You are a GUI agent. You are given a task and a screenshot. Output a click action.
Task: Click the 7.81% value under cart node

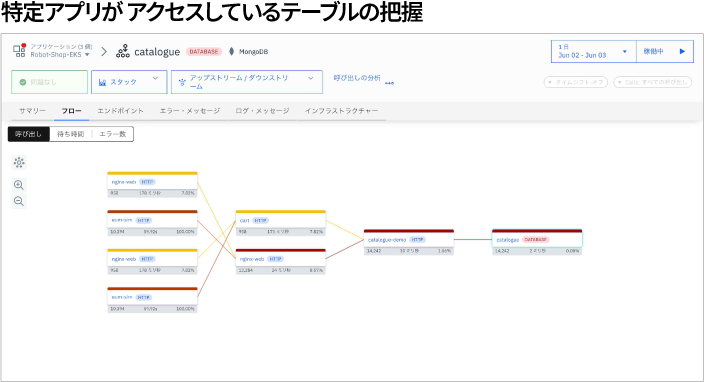pos(316,232)
